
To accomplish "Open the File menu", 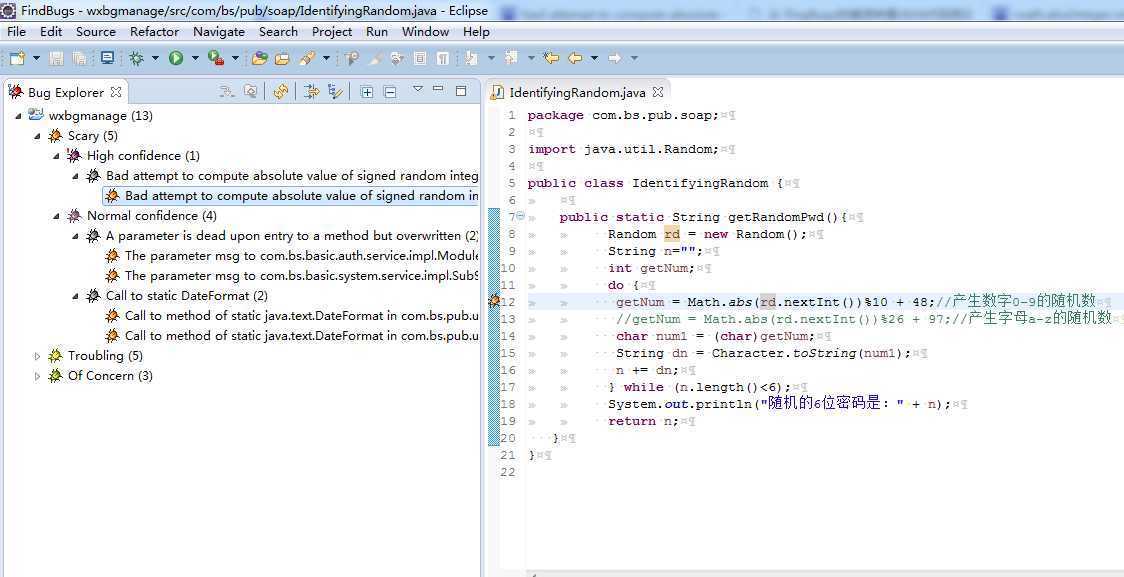I will tap(16, 32).
